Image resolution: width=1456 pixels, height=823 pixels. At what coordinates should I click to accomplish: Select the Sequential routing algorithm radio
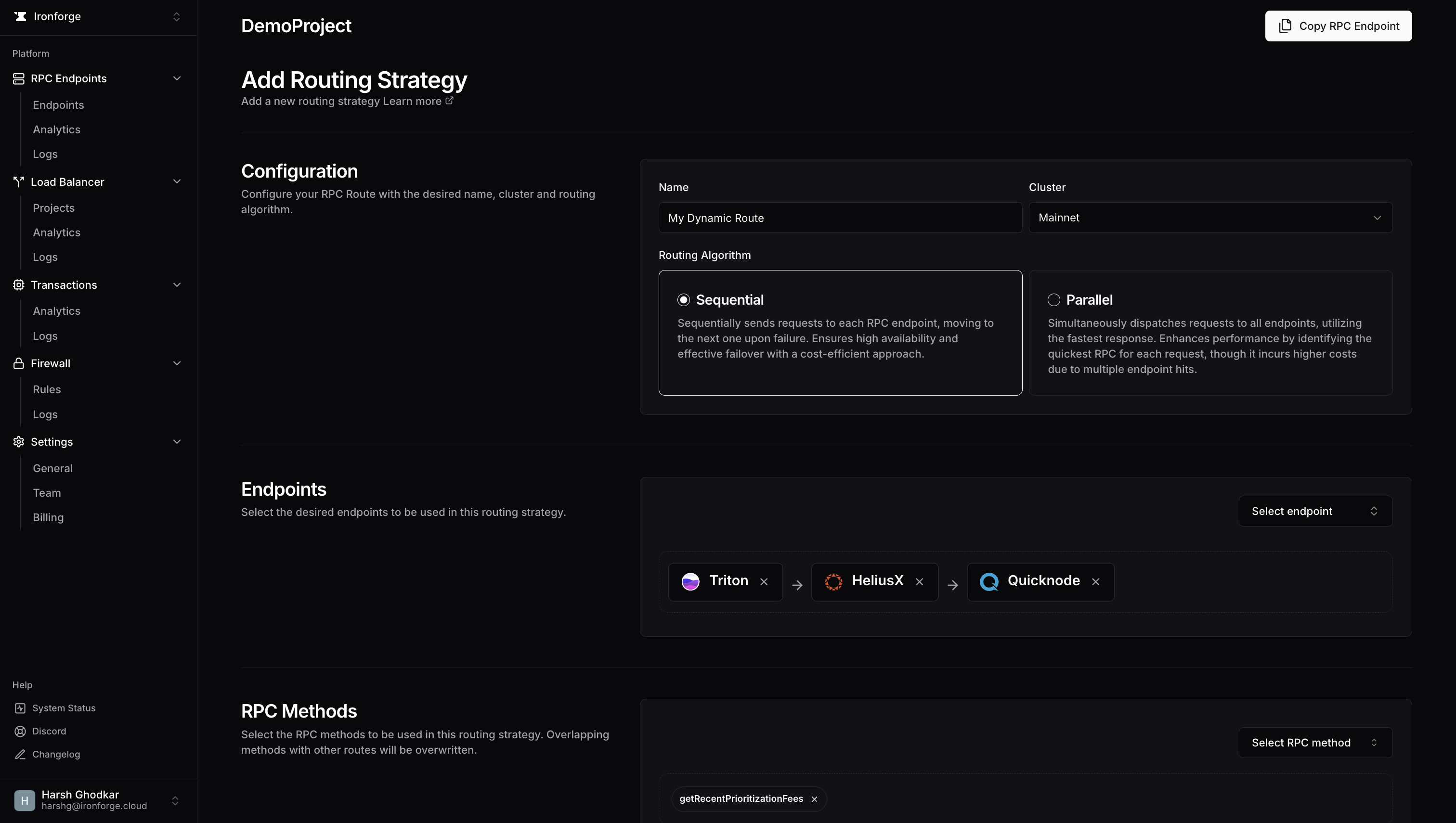[684, 300]
